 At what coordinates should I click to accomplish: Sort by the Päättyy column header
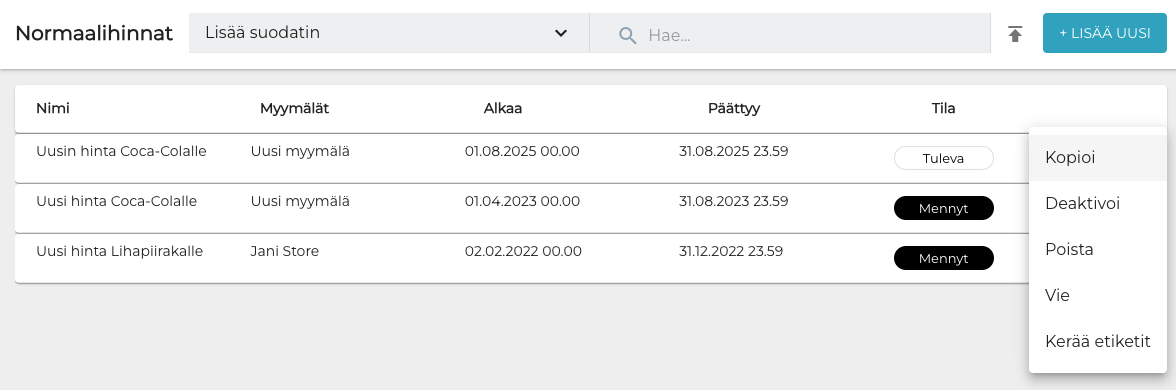coord(734,108)
